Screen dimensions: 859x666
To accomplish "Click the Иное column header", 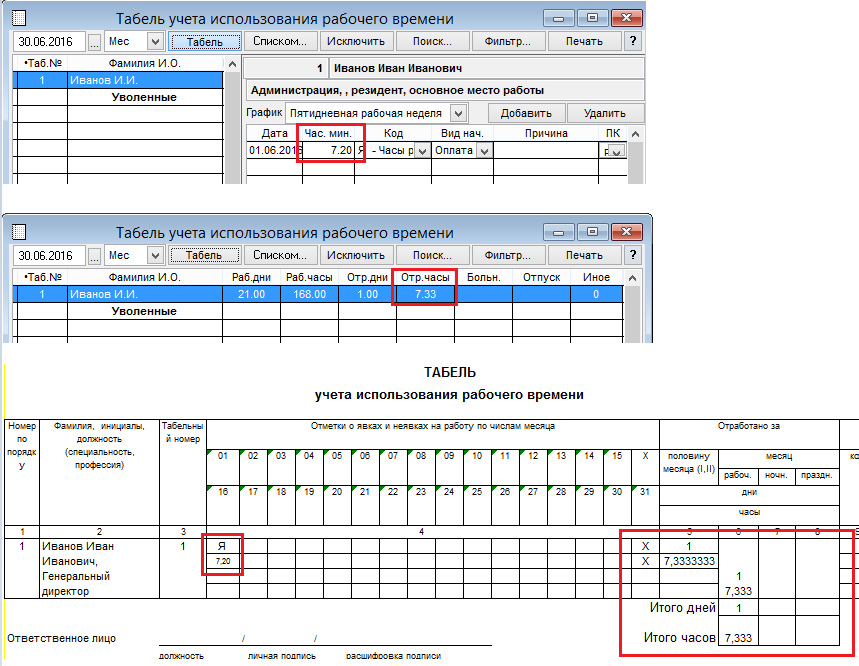I will click(x=597, y=278).
